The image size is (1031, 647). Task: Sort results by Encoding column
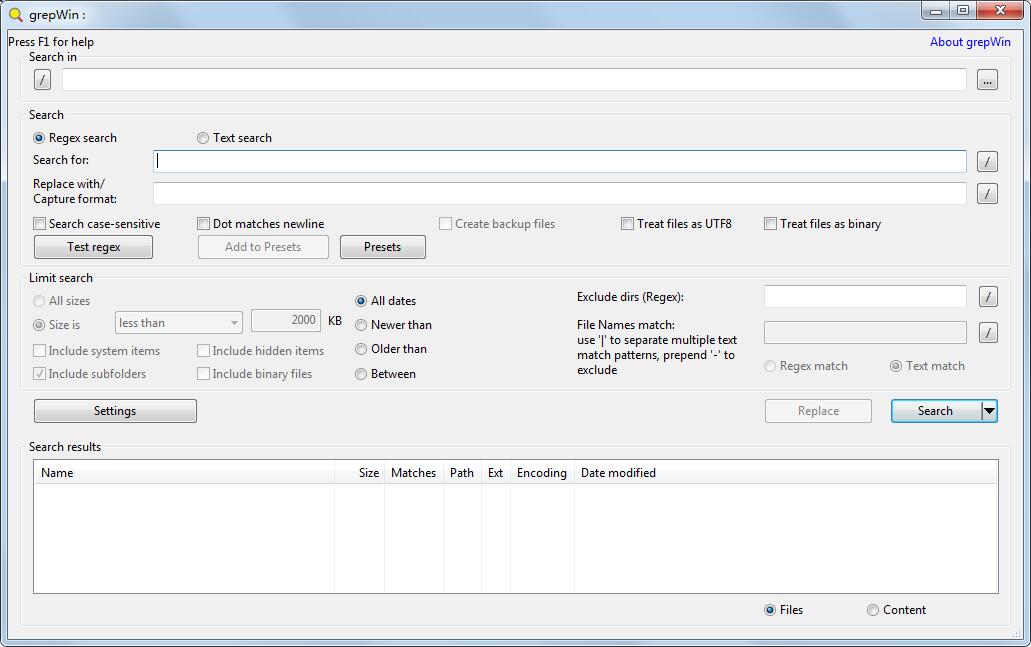pyautogui.click(x=542, y=473)
